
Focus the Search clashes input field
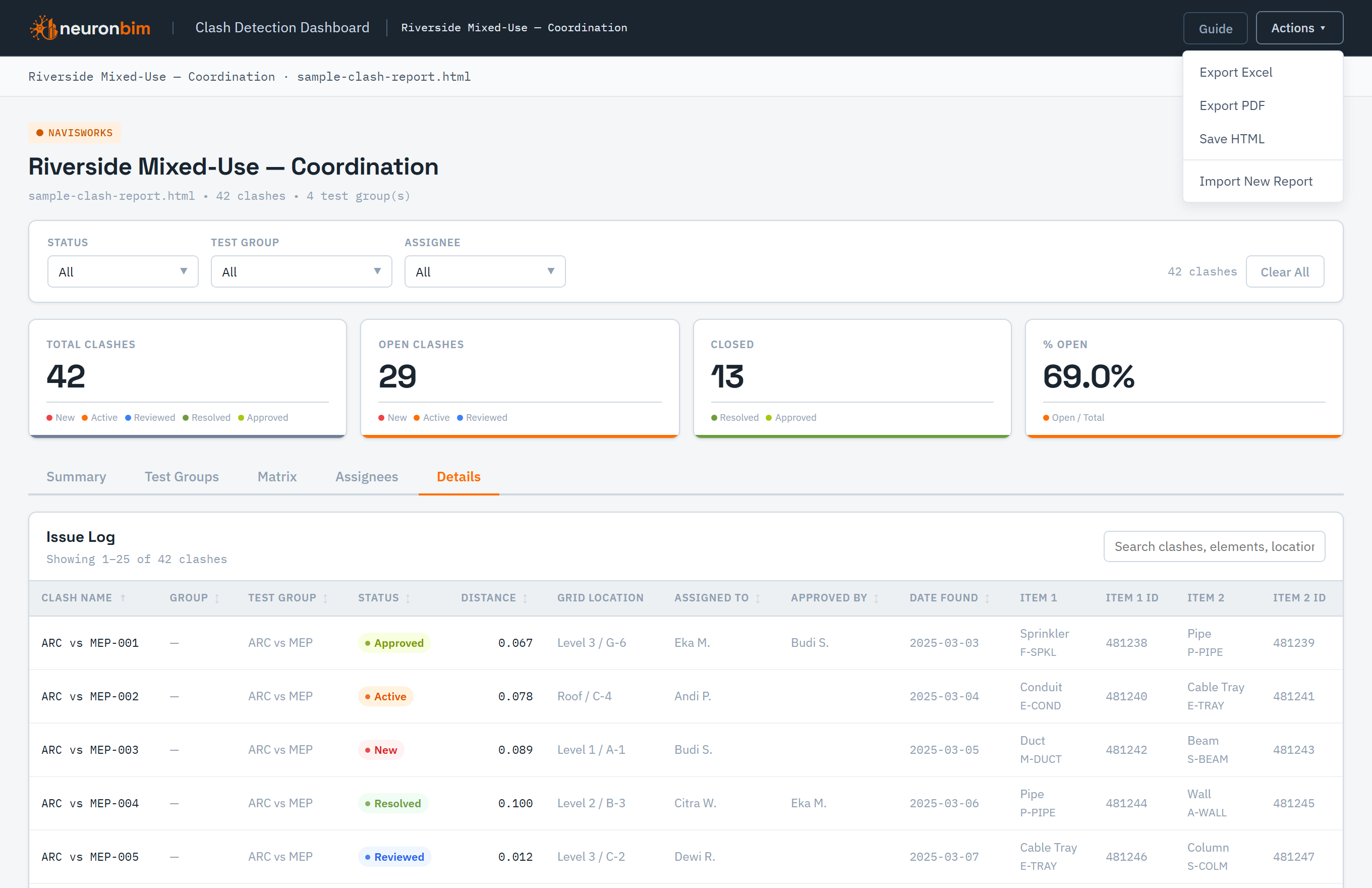pyautogui.click(x=1214, y=546)
